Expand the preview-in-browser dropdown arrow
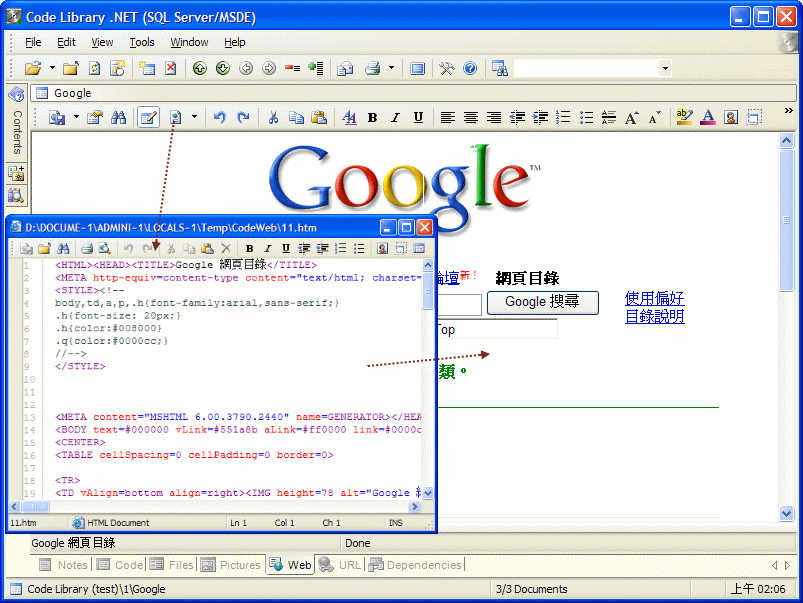Viewport: 803px width, 603px height. (x=194, y=117)
